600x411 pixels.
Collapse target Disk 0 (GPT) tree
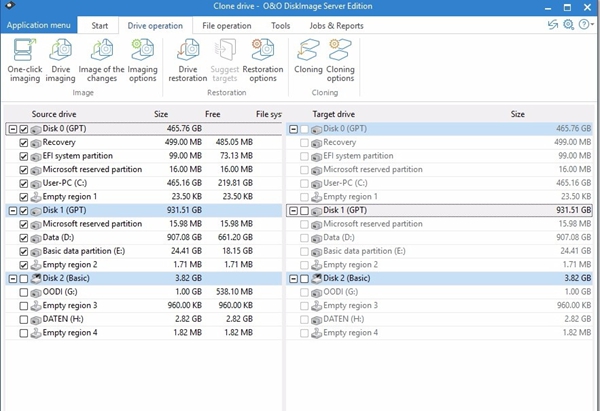(293, 129)
